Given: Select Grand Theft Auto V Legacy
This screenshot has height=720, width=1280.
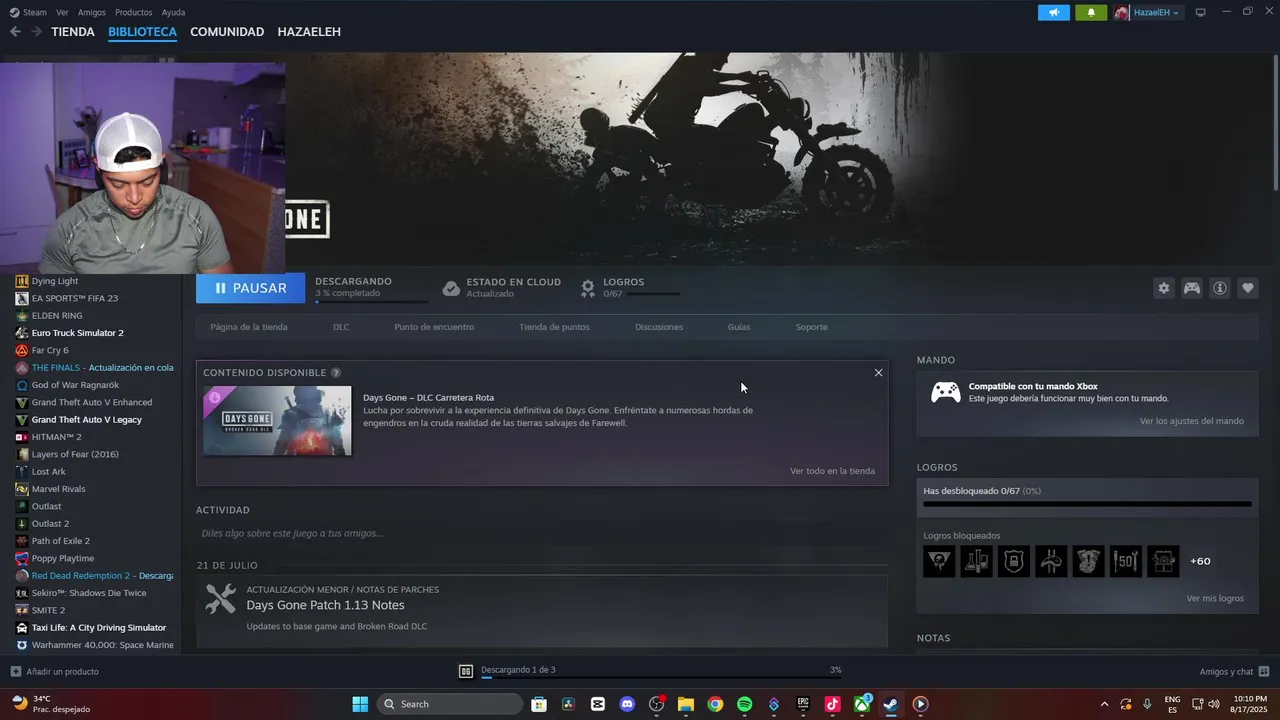Looking at the screenshot, I should point(86,420).
